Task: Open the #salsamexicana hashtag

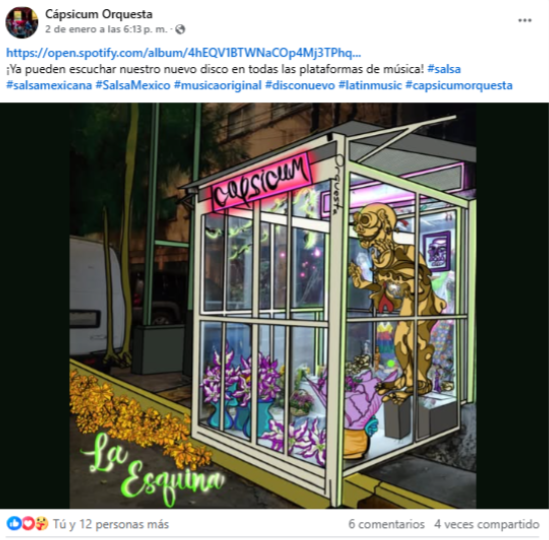Action: (x=49, y=85)
